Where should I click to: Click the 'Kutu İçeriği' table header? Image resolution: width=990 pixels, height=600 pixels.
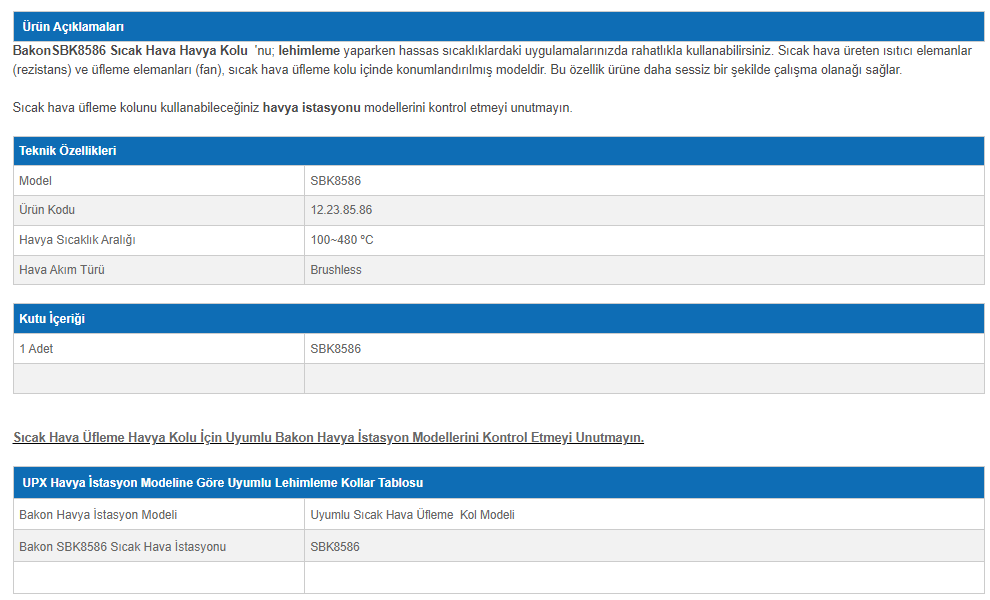pos(499,319)
